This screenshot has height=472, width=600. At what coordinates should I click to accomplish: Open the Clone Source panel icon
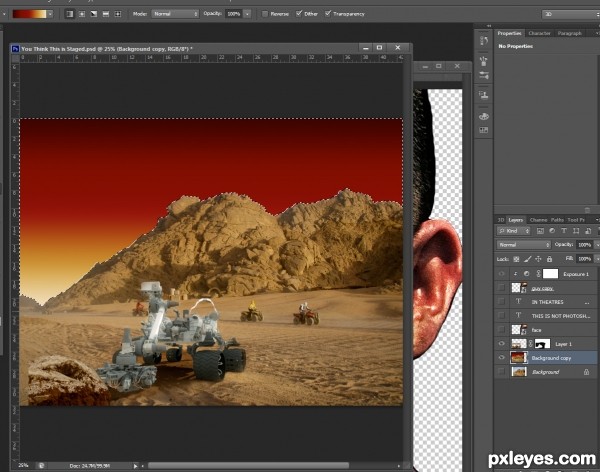point(484,95)
